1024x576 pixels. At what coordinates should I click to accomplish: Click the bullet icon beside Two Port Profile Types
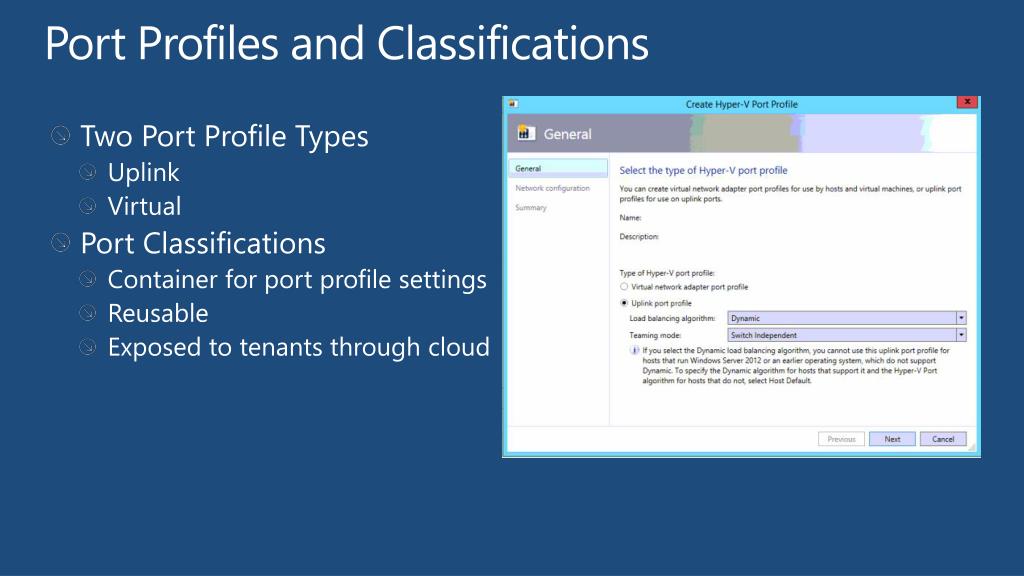tap(60, 135)
